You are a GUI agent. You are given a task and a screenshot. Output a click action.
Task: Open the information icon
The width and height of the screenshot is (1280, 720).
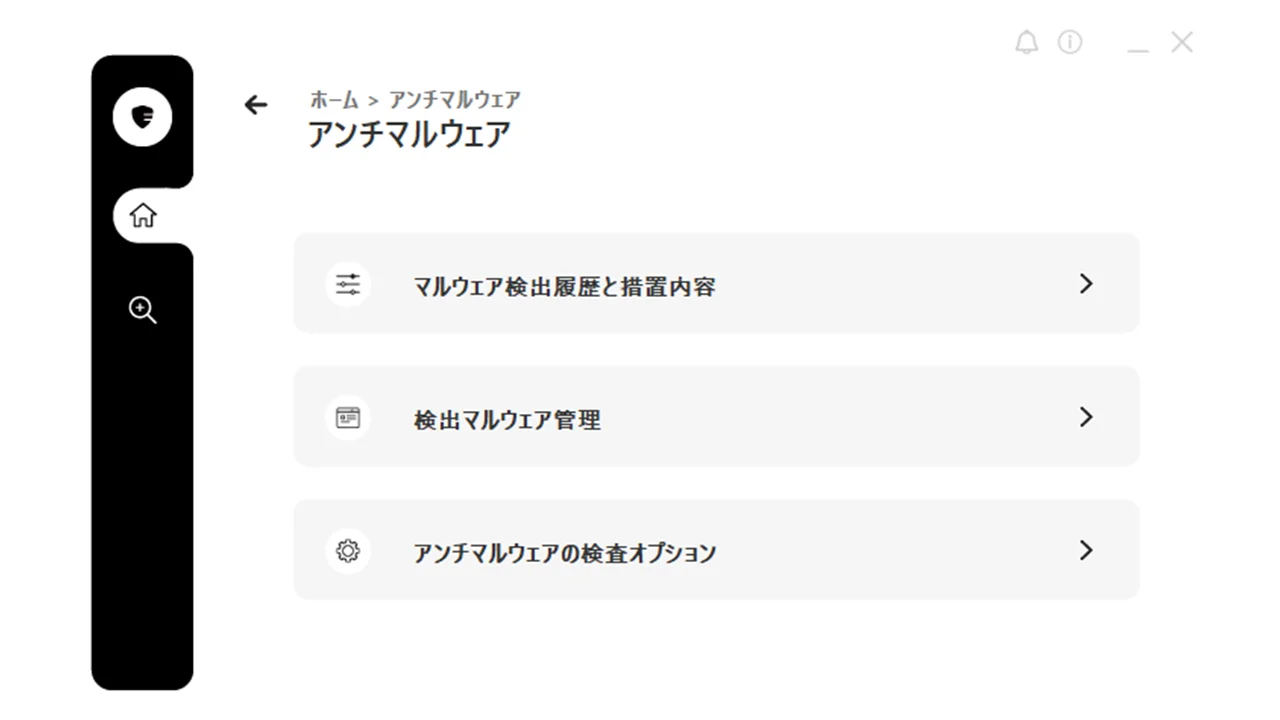click(x=1070, y=42)
